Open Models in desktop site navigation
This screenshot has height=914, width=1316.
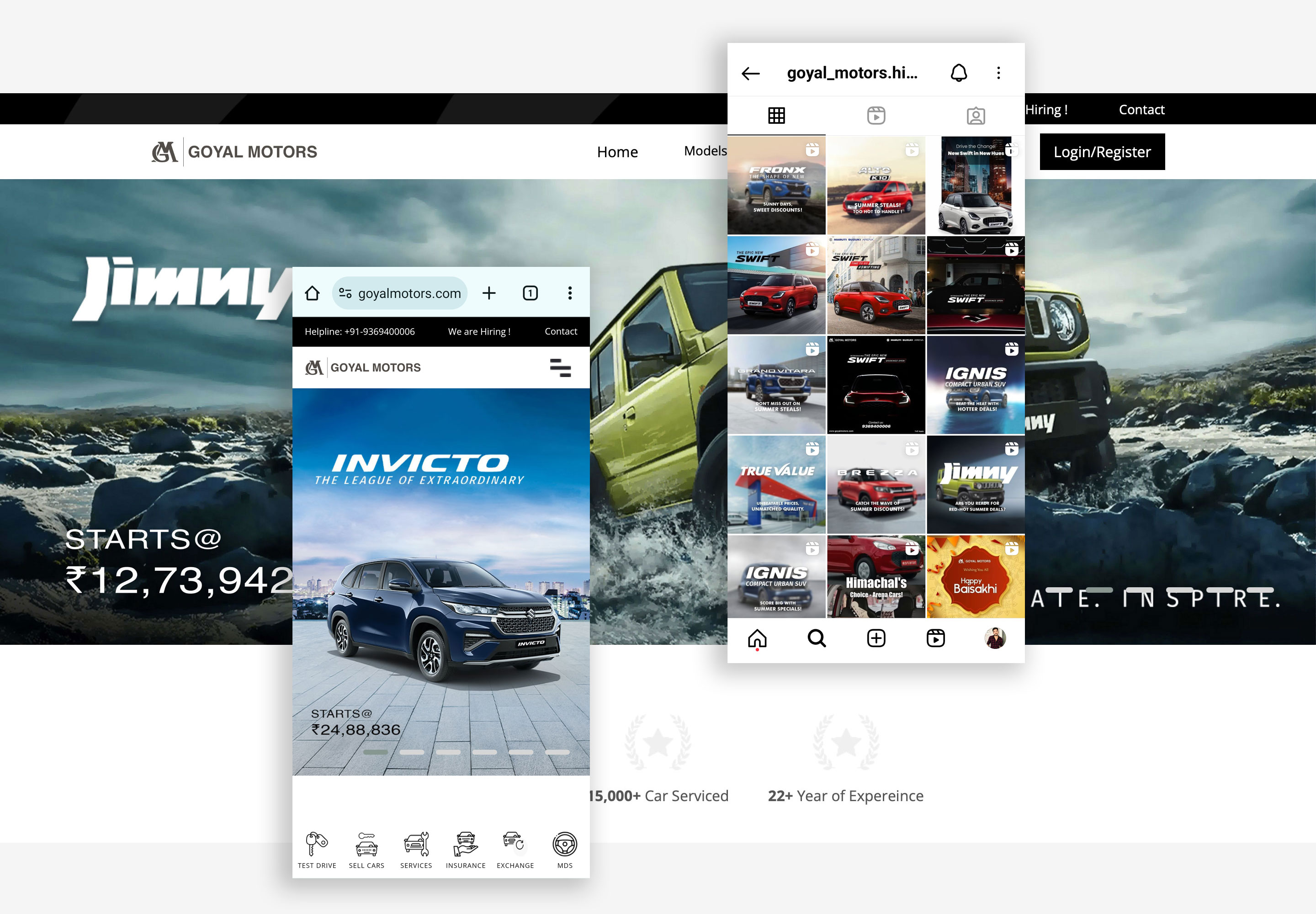(705, 151)
